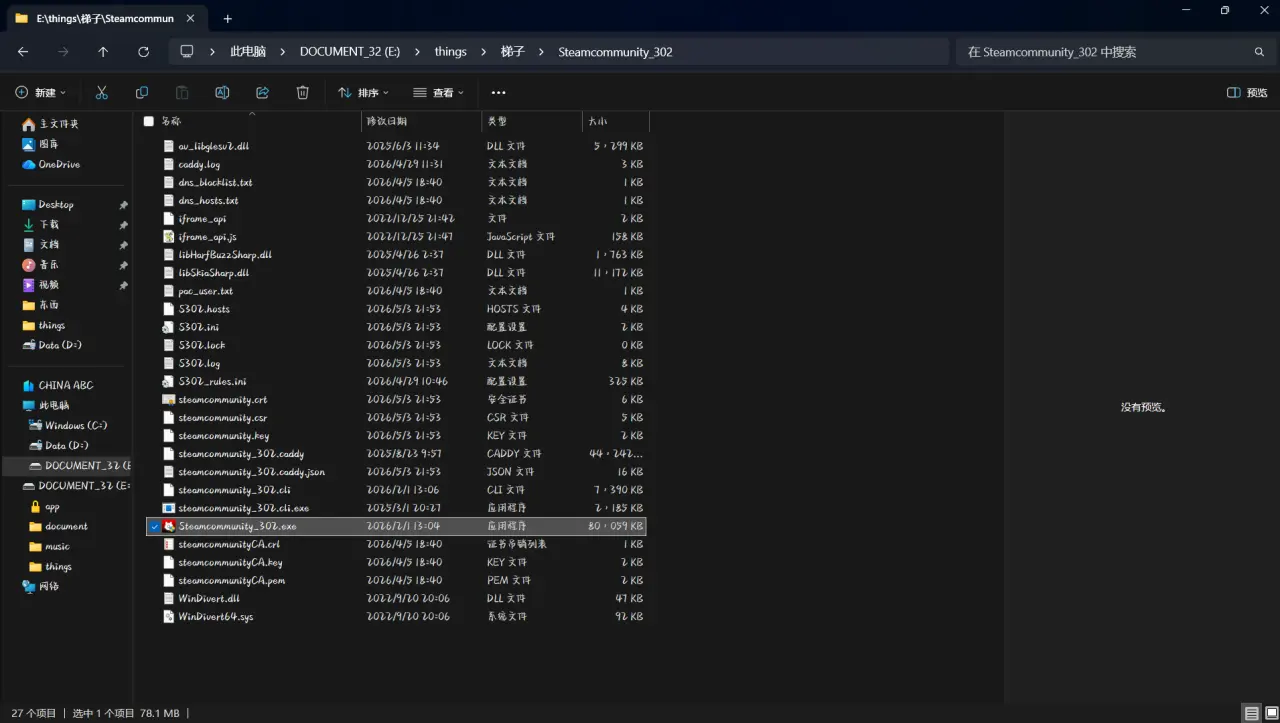Viewport: 1280px width, 723px height.
Task: Uncheck the Steamcommunity_302.exe row checkbox
Action: [154, 526]
